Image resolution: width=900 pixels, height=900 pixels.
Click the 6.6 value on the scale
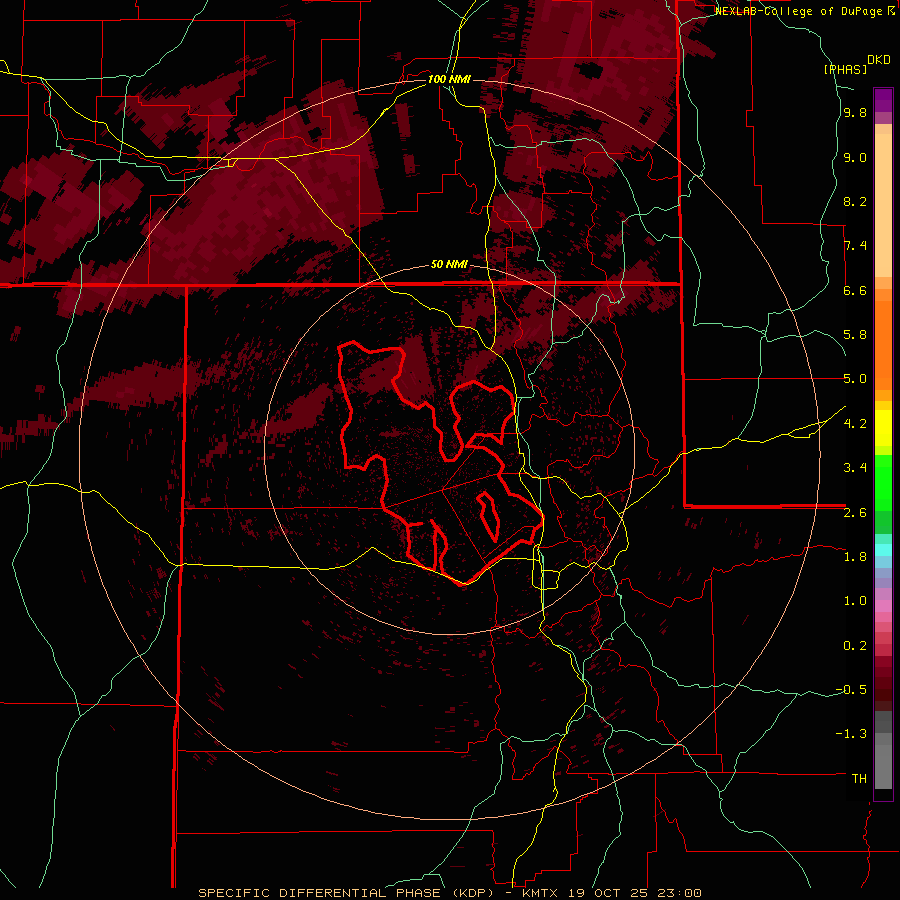pos(855,290)
